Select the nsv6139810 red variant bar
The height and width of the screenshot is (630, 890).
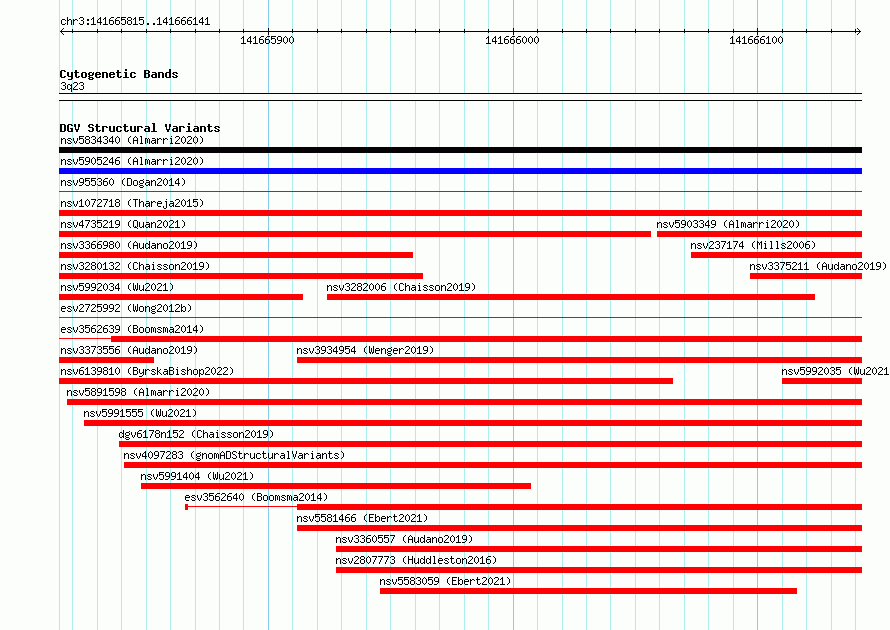point(366,381)
